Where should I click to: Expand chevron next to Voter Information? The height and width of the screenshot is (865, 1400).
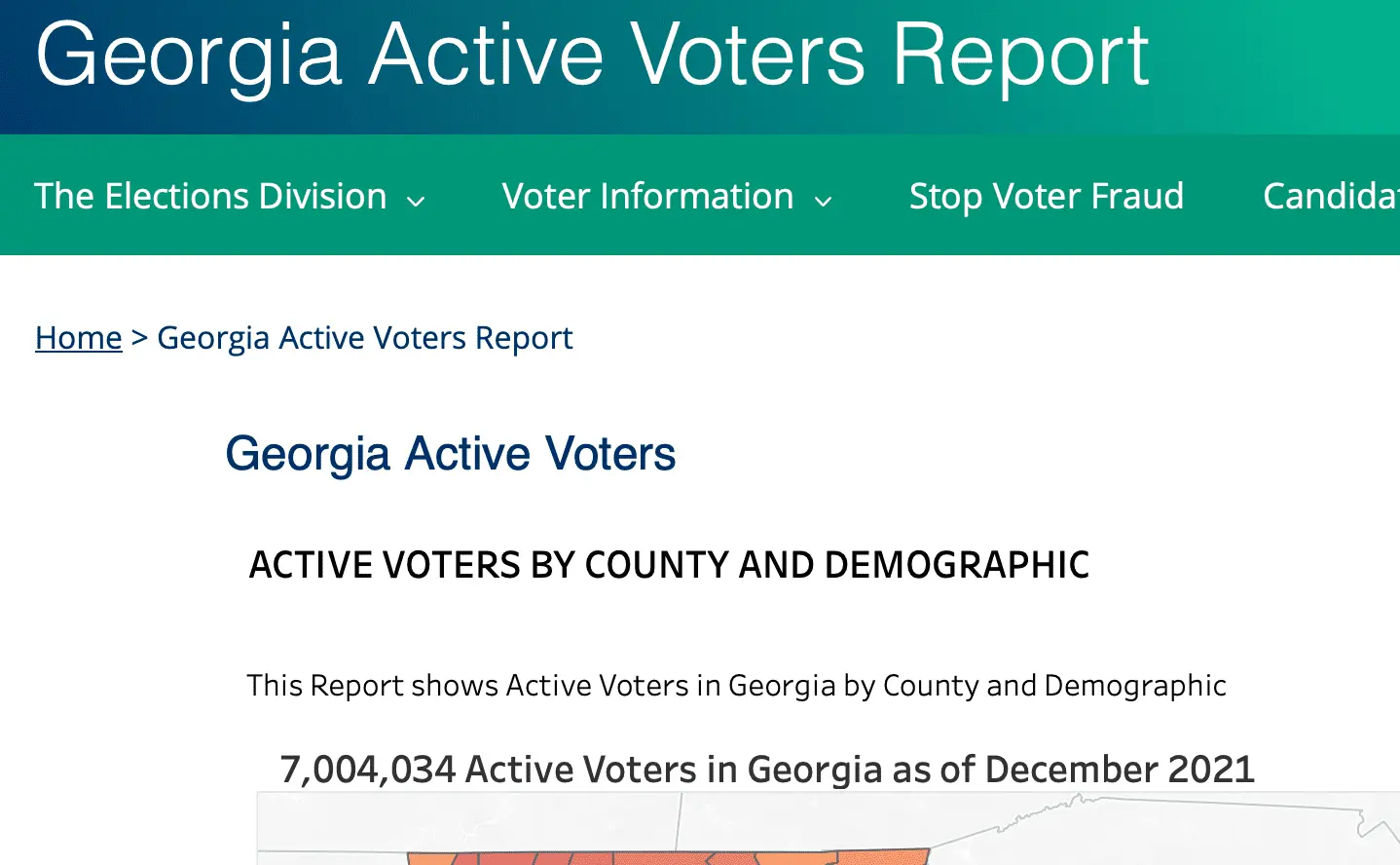pos(824,201)
